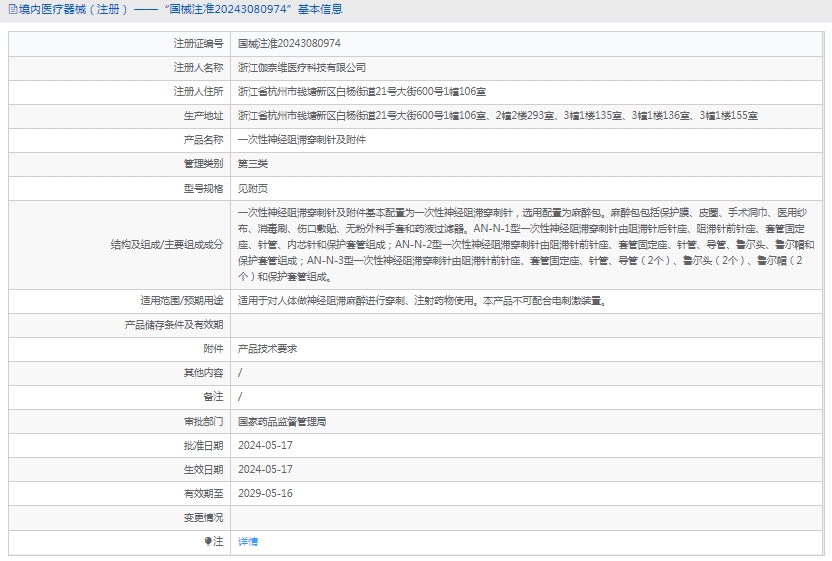Click the 适用范围/预期用途 description text
The height and width of the screenshot is (561, 832).
(420, 300)
